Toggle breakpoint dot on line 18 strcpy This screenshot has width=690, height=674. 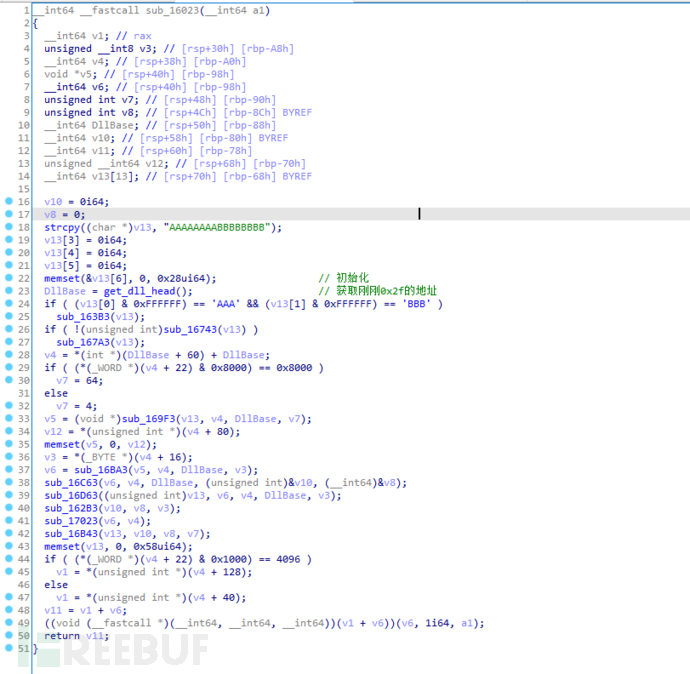[9, 227]
